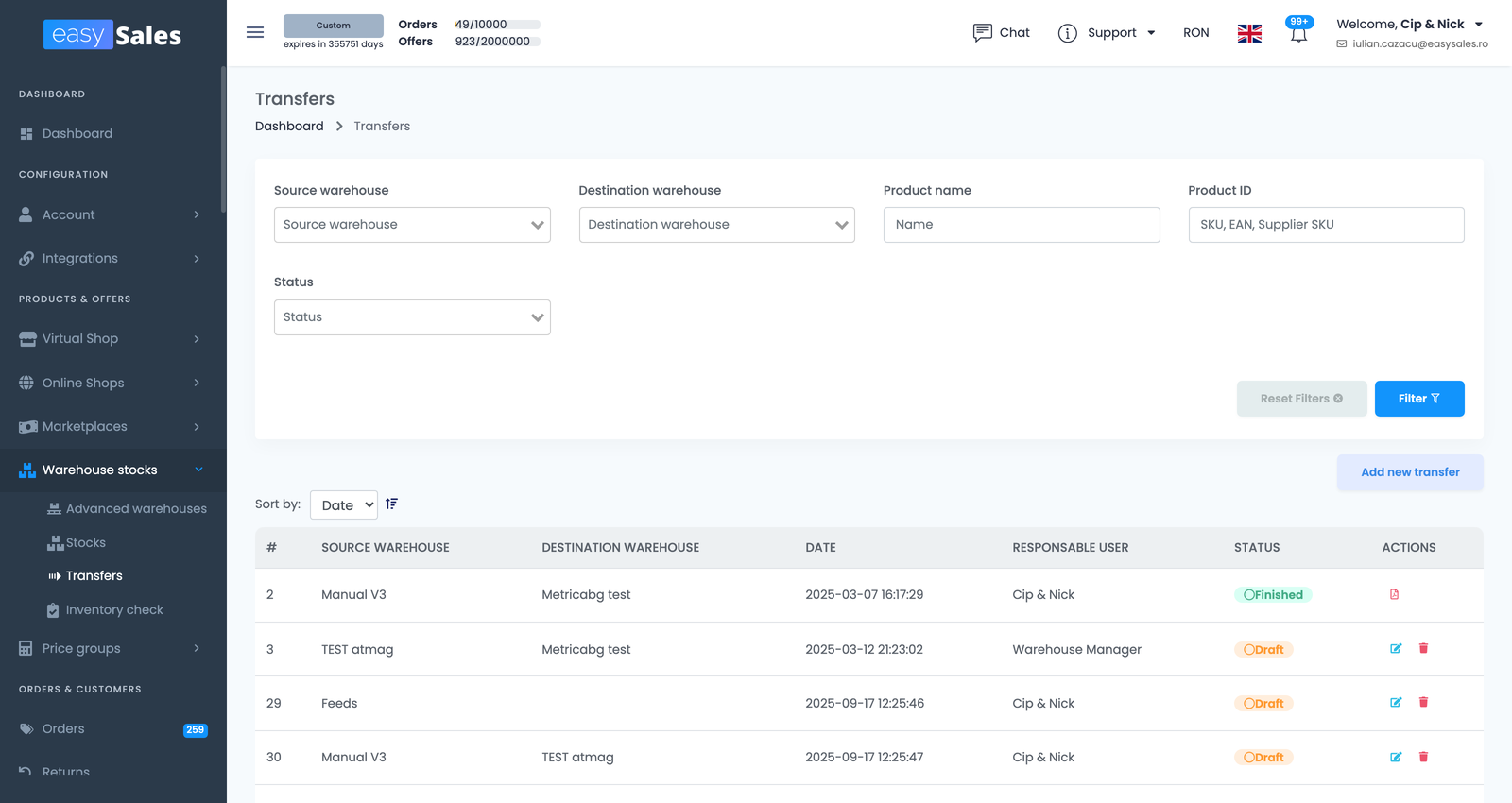The height and width of the screenshot is (803, 1512).
Task: Edit transfer 3 TEST atmag
Action: tap(1396, 648)
